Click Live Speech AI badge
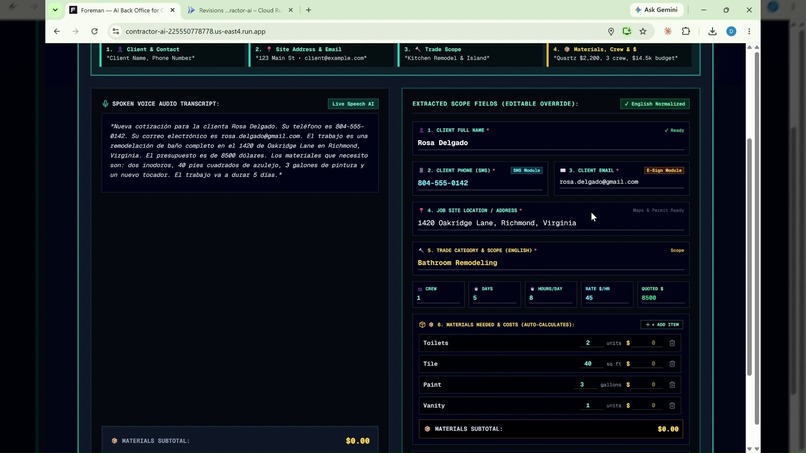The height and width of the screenshot is (453, 806). (x=353, y=104)
